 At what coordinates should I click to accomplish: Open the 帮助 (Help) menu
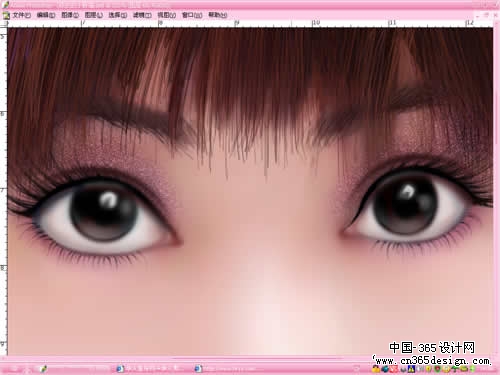tap(218, 15)
